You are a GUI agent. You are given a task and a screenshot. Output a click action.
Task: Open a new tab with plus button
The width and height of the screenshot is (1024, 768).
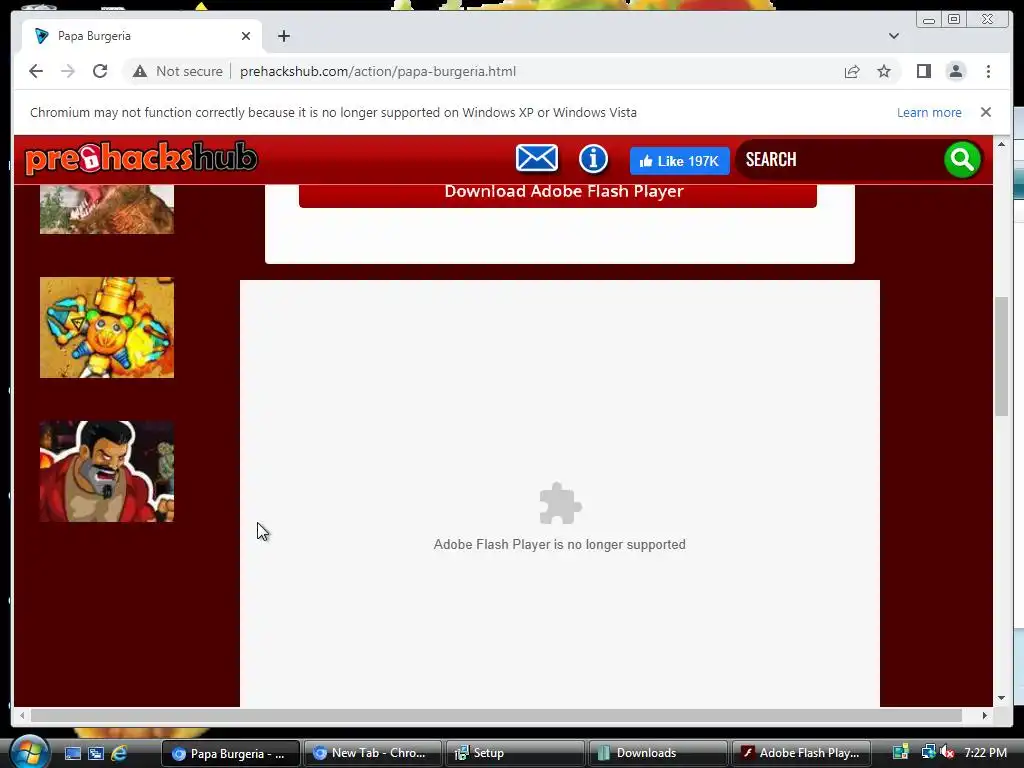tap(283, 36)
